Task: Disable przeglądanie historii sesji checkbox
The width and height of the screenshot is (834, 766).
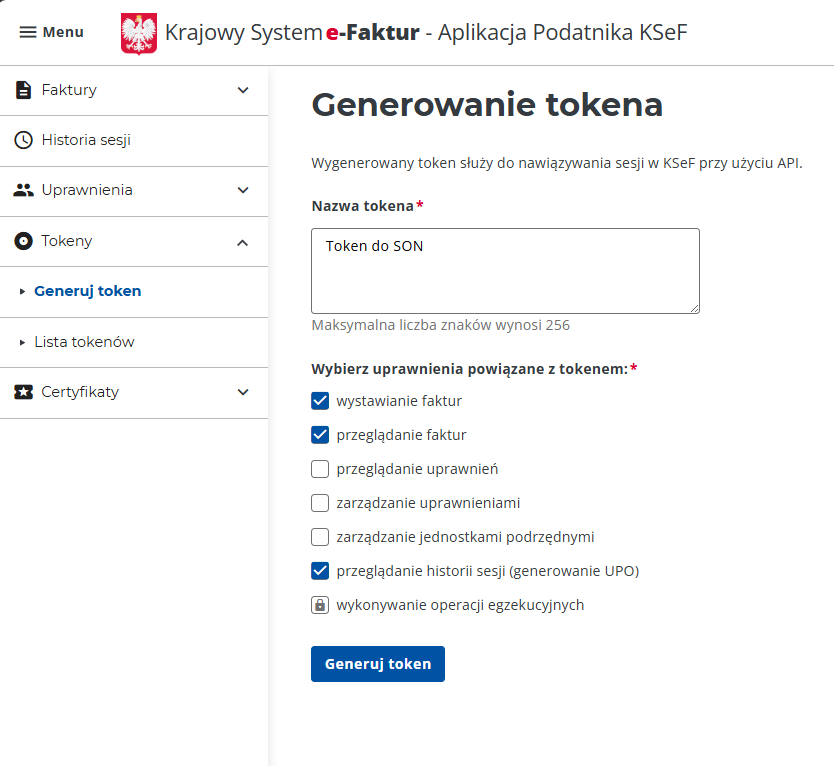Action: point(320,571)
